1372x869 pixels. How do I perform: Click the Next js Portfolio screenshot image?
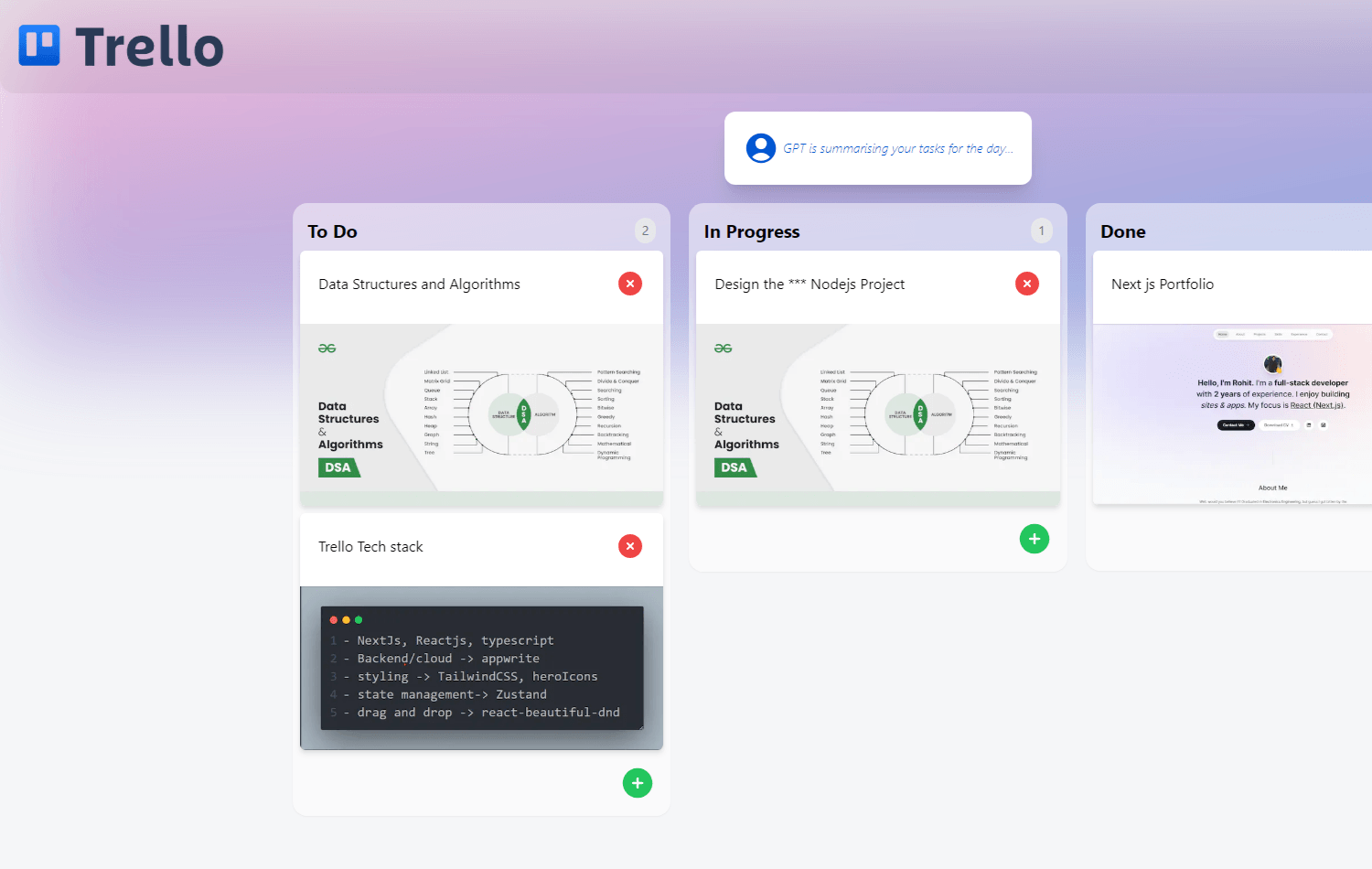click(1232, 414)
